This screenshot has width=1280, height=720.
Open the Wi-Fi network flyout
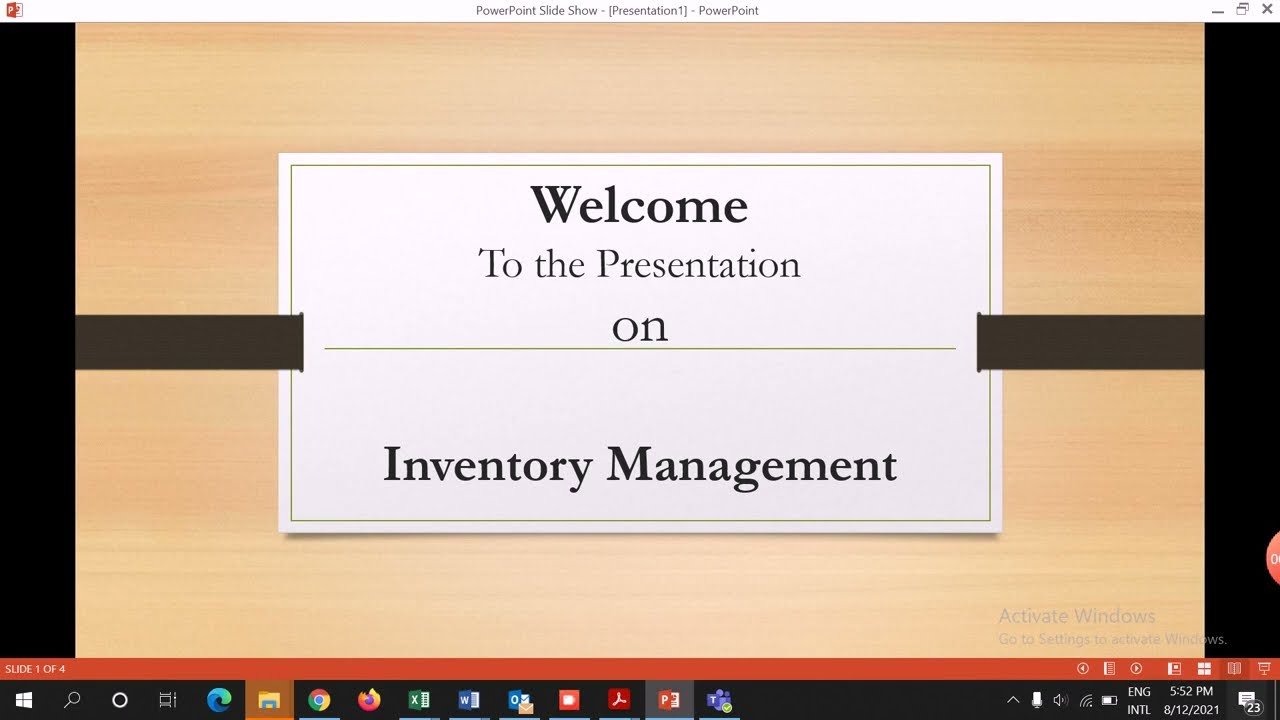point(1085,700)
